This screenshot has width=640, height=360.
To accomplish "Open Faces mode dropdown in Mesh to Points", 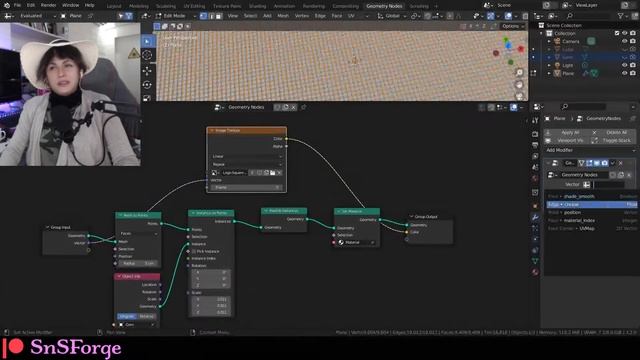I will point(139,233).
